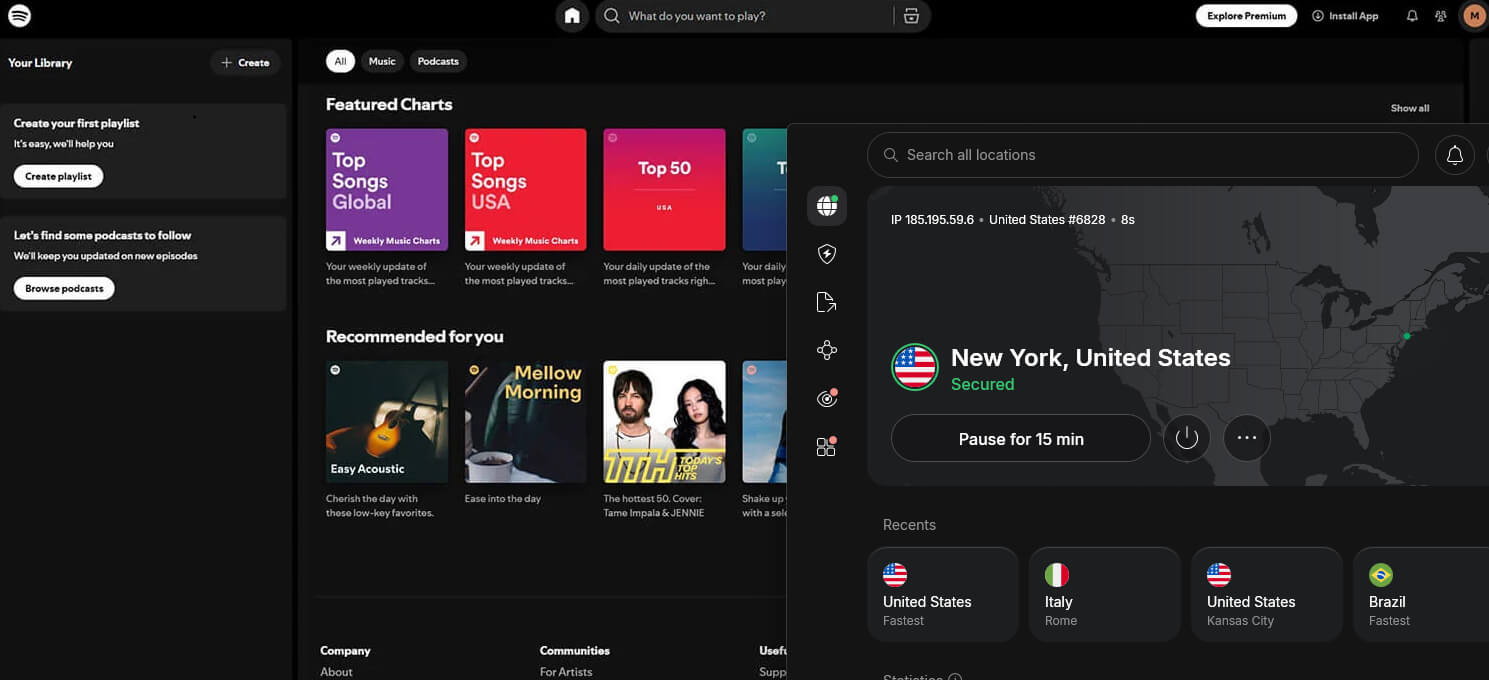Open the Browse icon in search bar
Viewport: 1489px width, 680px height.
pyautogui.click(x=910, y=16)
